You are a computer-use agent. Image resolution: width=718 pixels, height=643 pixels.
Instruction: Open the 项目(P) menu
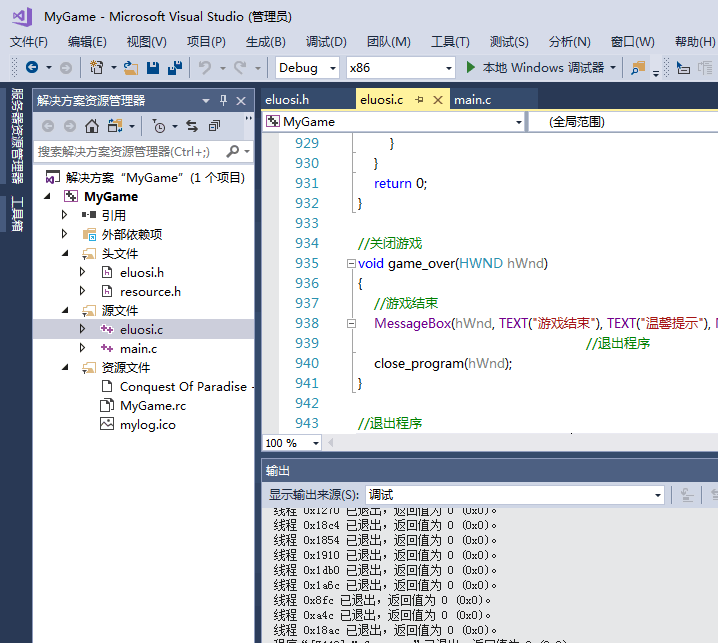tap(206, 42)
